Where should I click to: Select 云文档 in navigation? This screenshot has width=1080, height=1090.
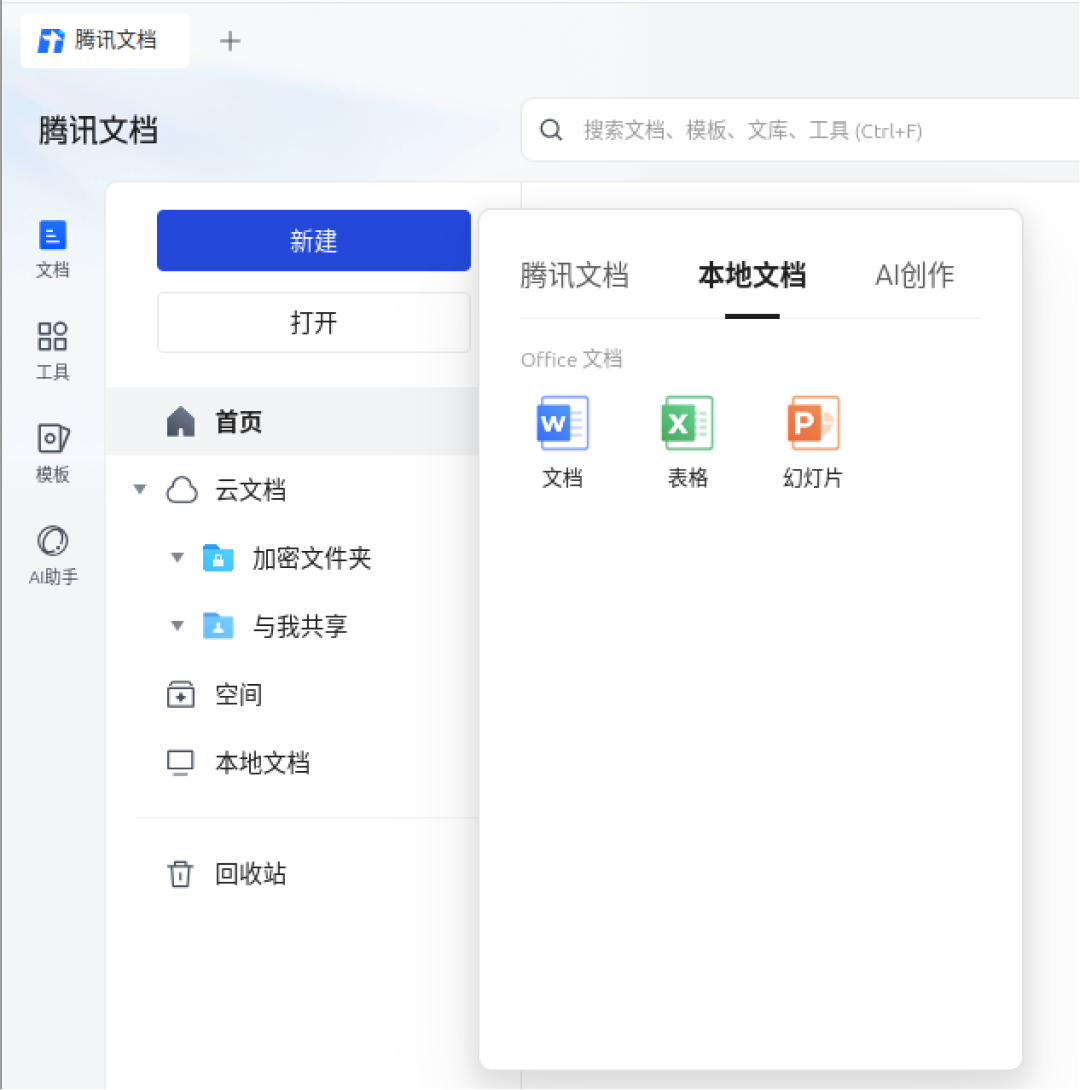[292, 490]
